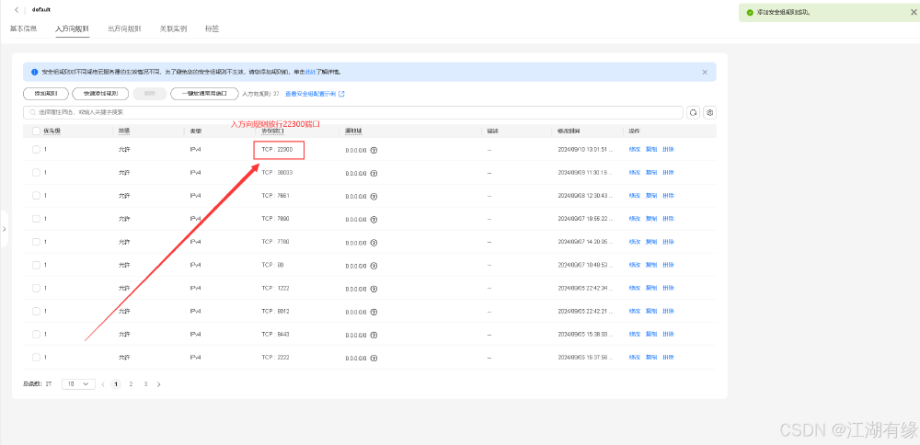
Task: Click the magnifier icon in the search box
Action: click(x=32, y=112)
